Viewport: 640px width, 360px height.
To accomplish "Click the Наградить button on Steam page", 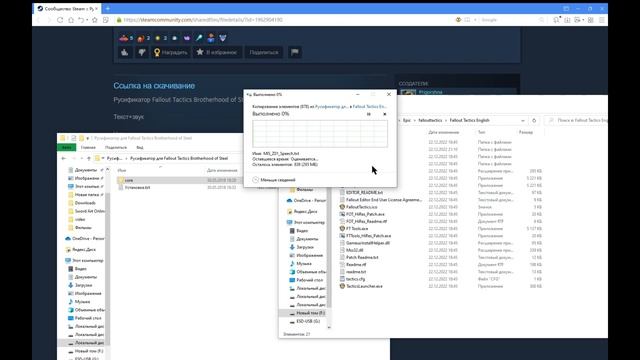I will point(170,52).
